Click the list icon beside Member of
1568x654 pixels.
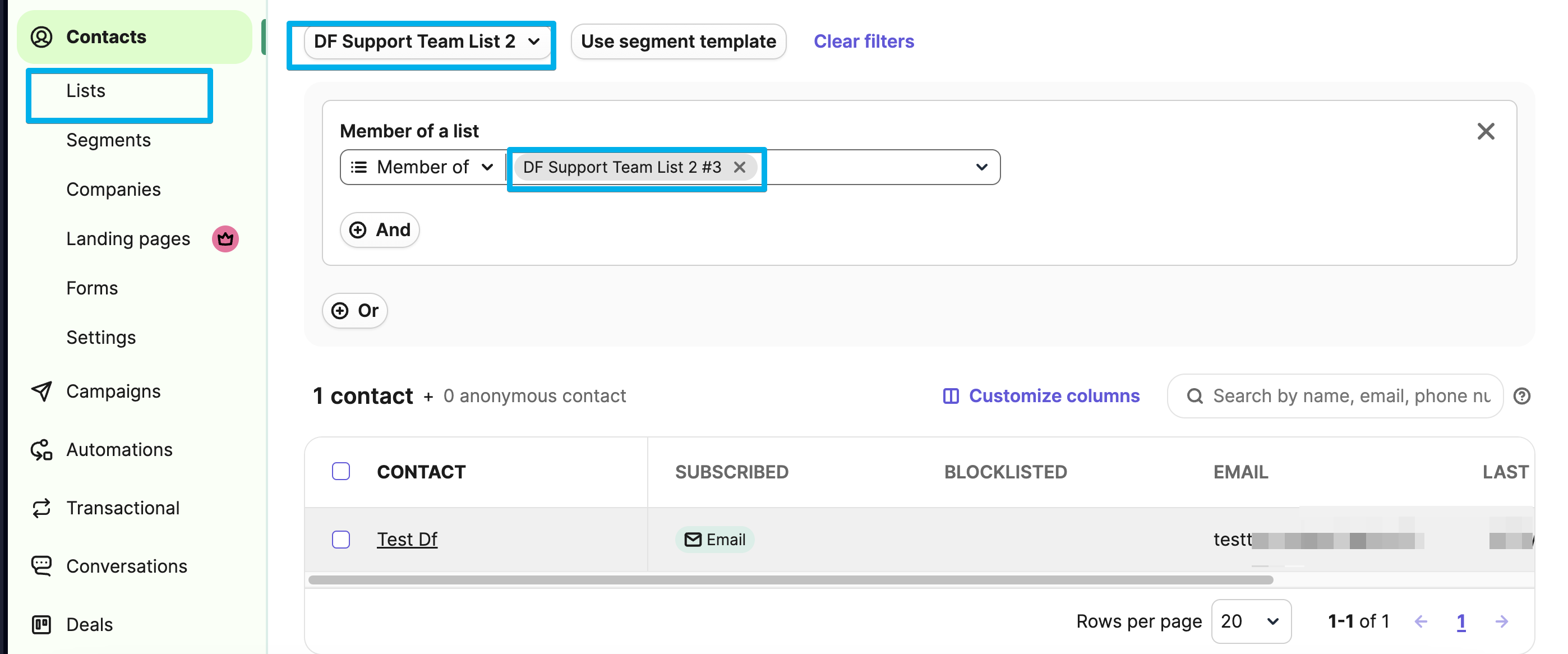click(x=359, y=167)
